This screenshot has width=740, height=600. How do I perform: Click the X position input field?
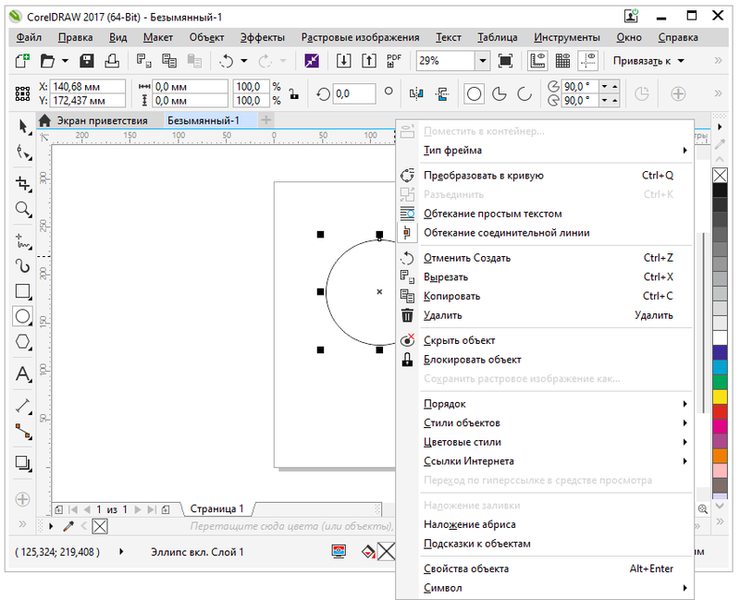coord(87,86)
